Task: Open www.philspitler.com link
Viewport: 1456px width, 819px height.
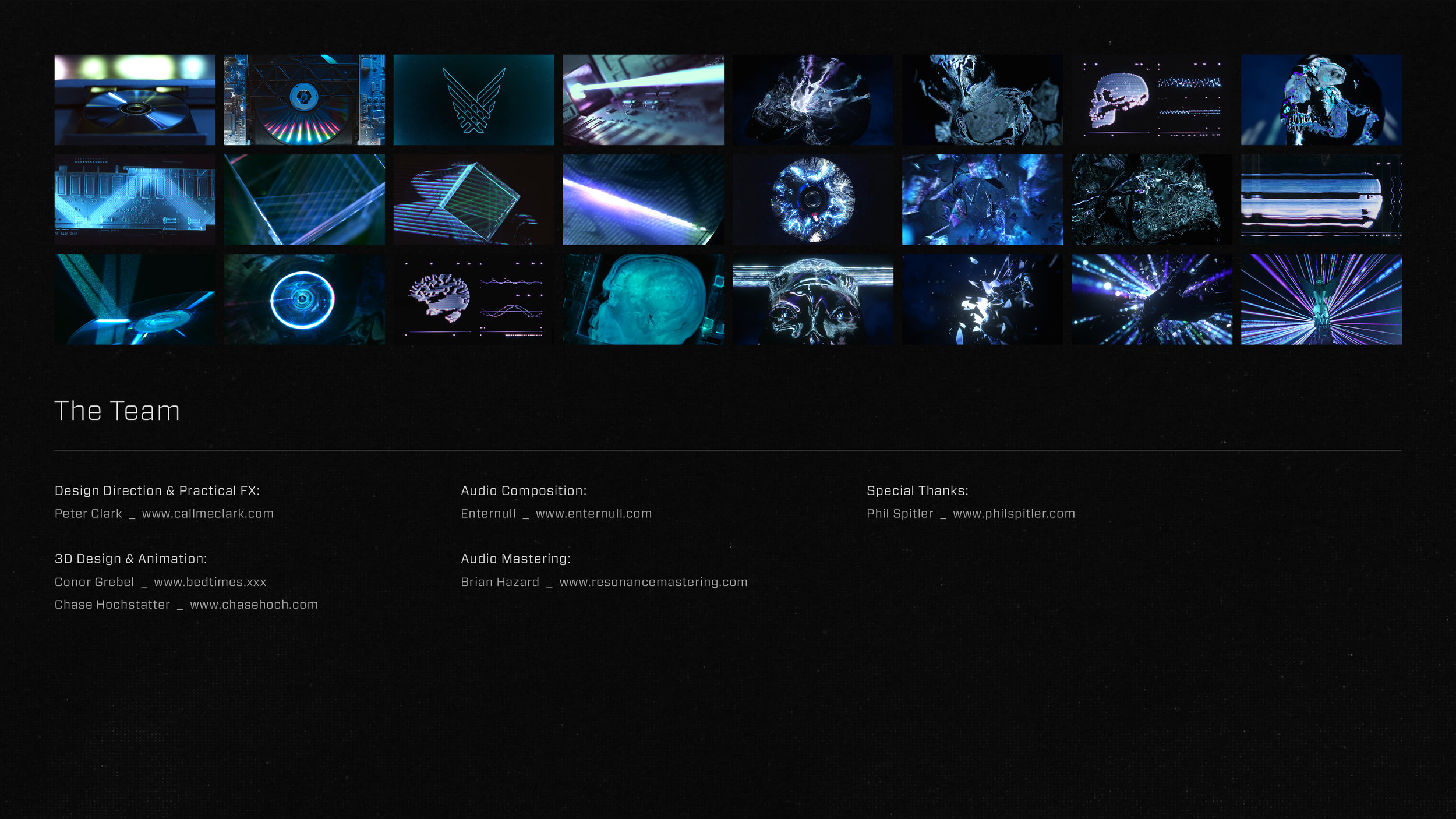Action: point(1013,513)
